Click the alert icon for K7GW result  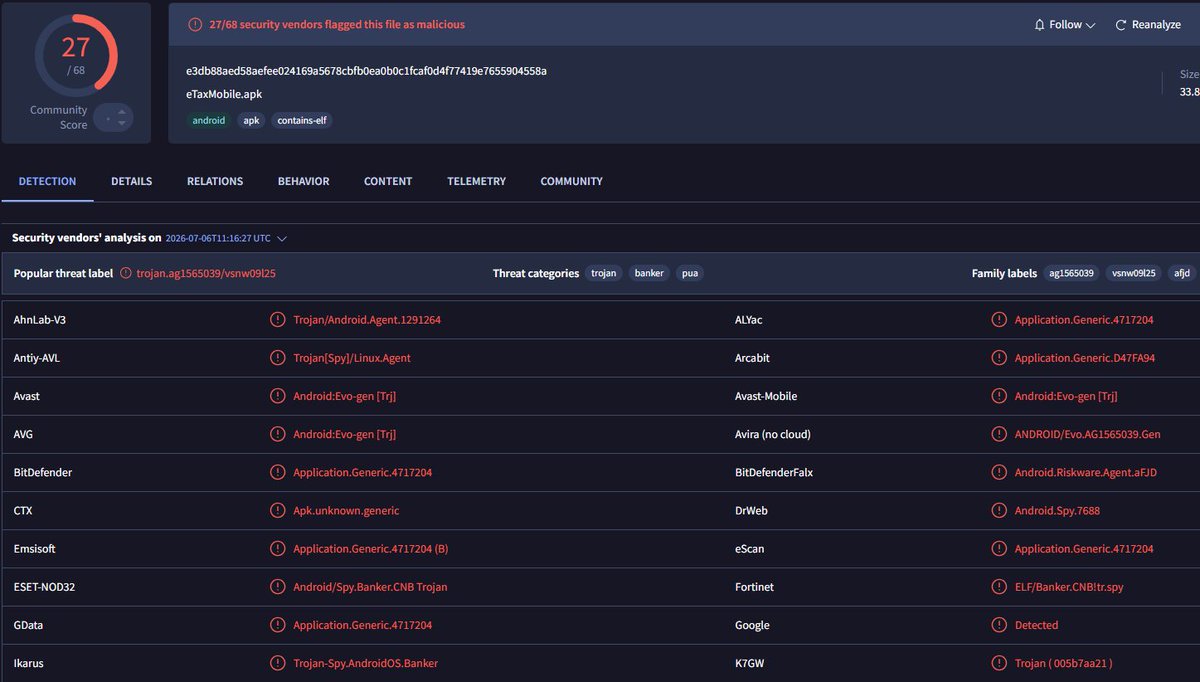click(998, 663)
